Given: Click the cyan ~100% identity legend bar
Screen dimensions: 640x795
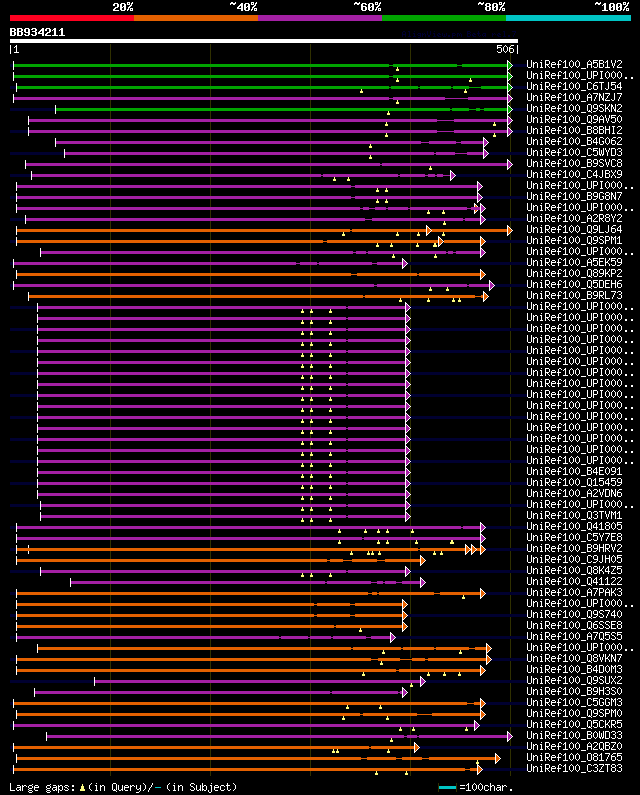Looking at the screenshot, I should (568, 18).
